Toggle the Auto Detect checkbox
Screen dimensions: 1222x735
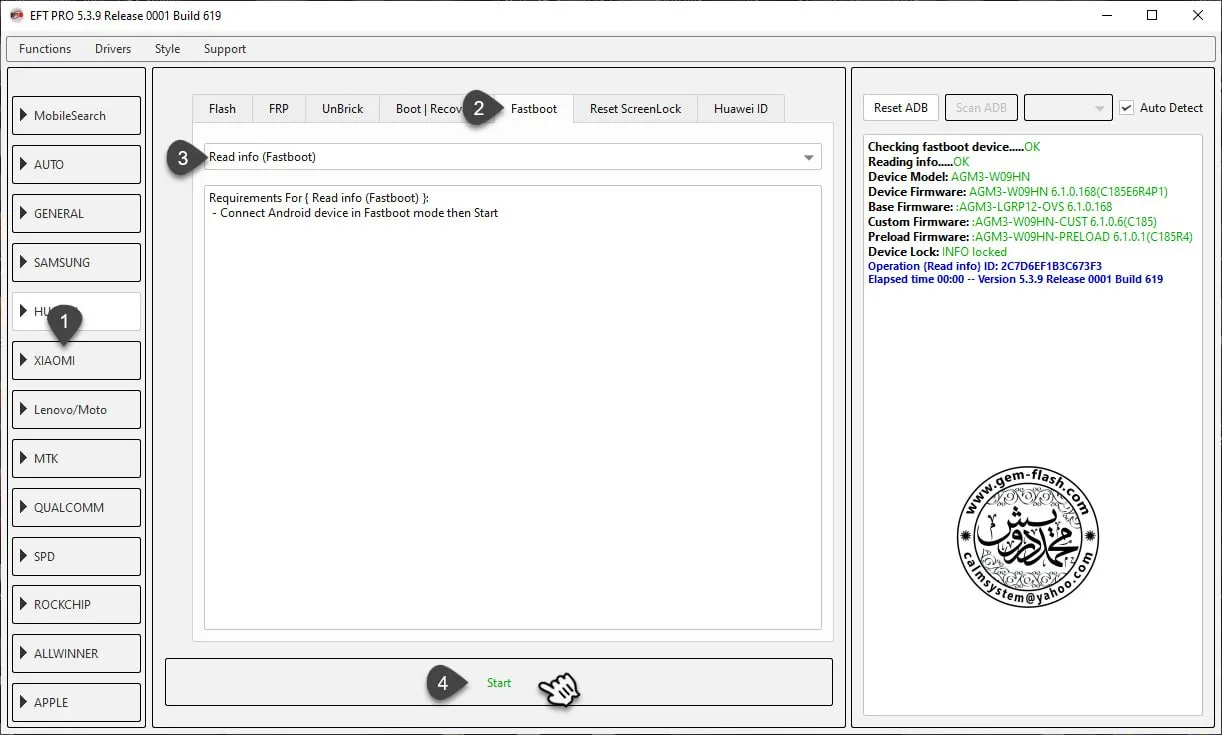[x=1127, y=108]
